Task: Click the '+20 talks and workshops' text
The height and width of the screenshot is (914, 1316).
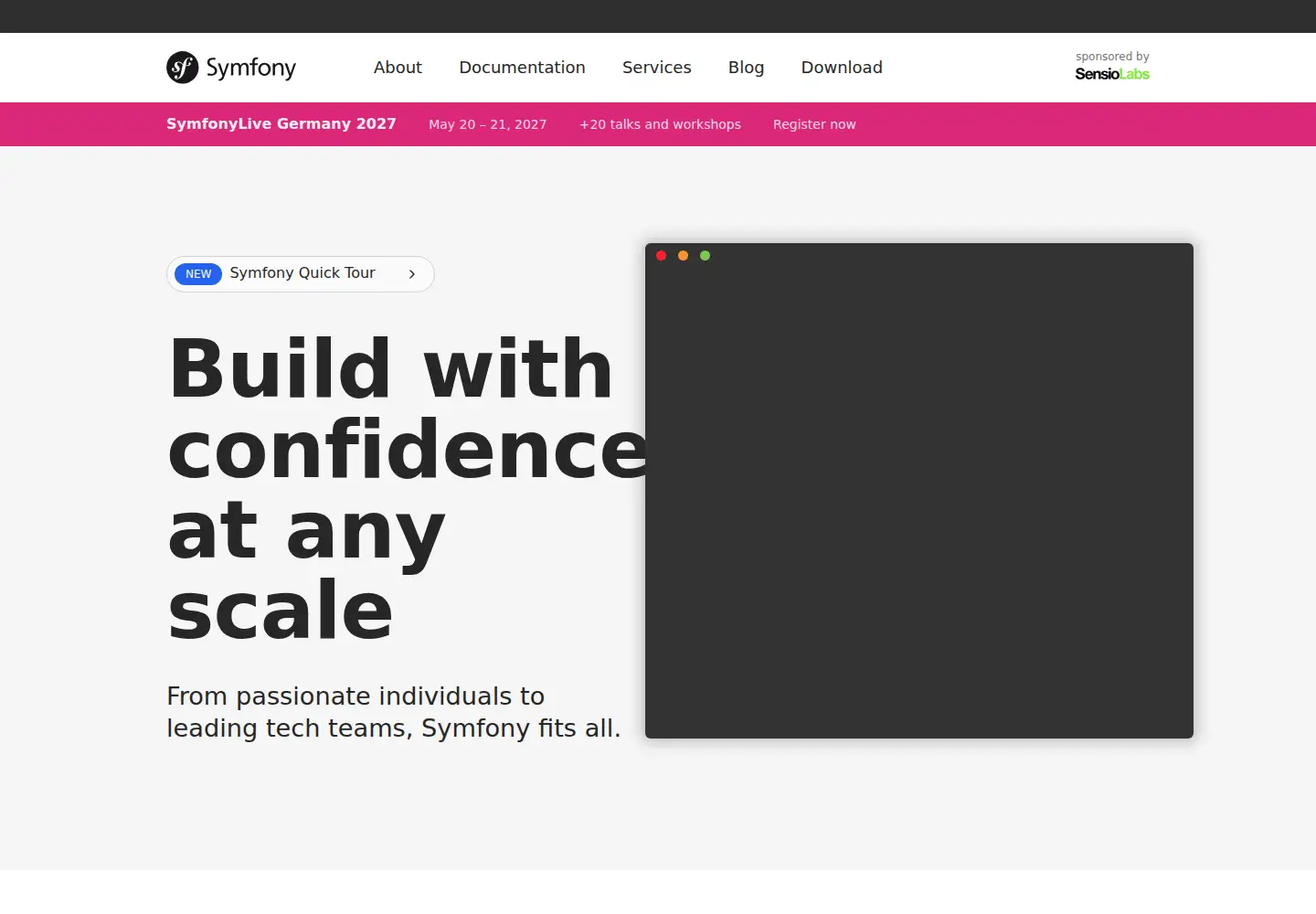Action: [x=660, y=124]
